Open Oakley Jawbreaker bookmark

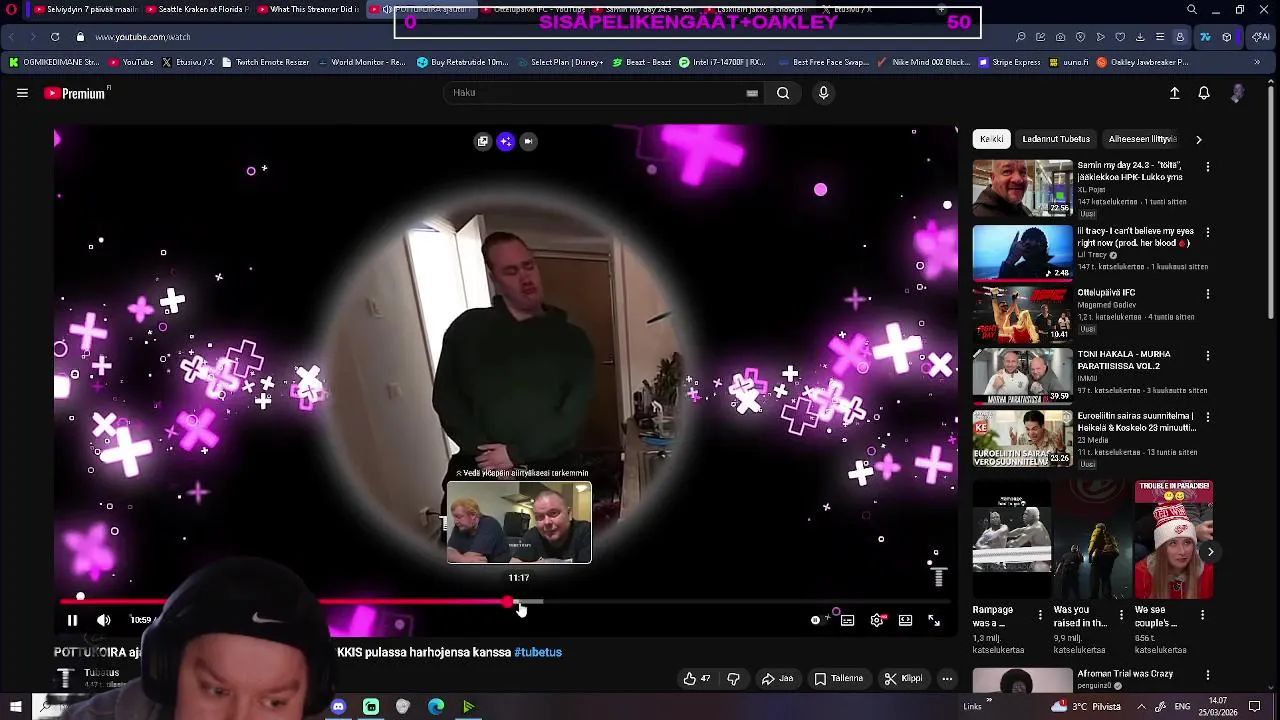click(1143, 62)
